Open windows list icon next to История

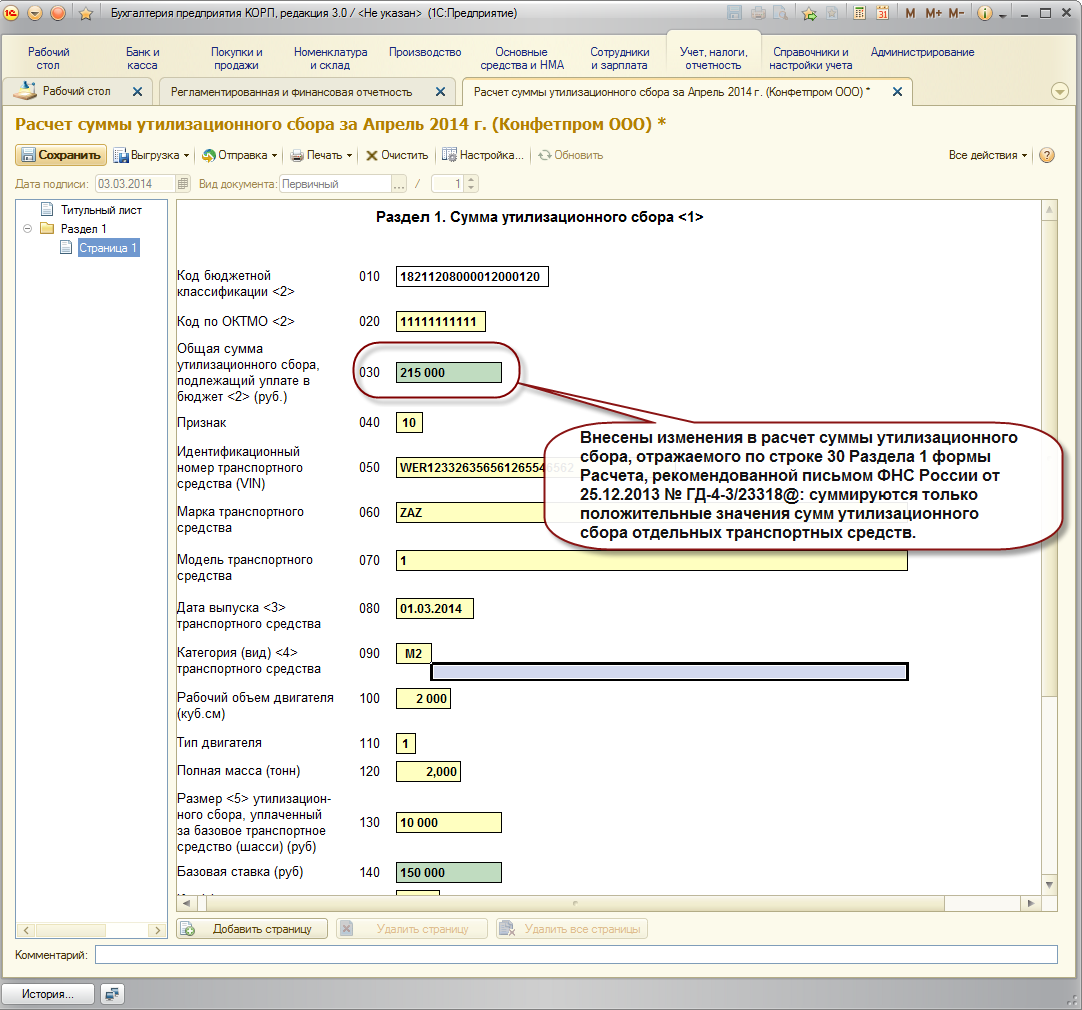point(112,994)
